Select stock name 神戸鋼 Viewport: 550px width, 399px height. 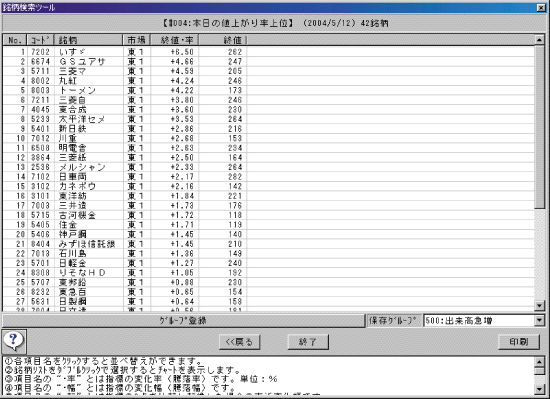click(x=72, y=234)
